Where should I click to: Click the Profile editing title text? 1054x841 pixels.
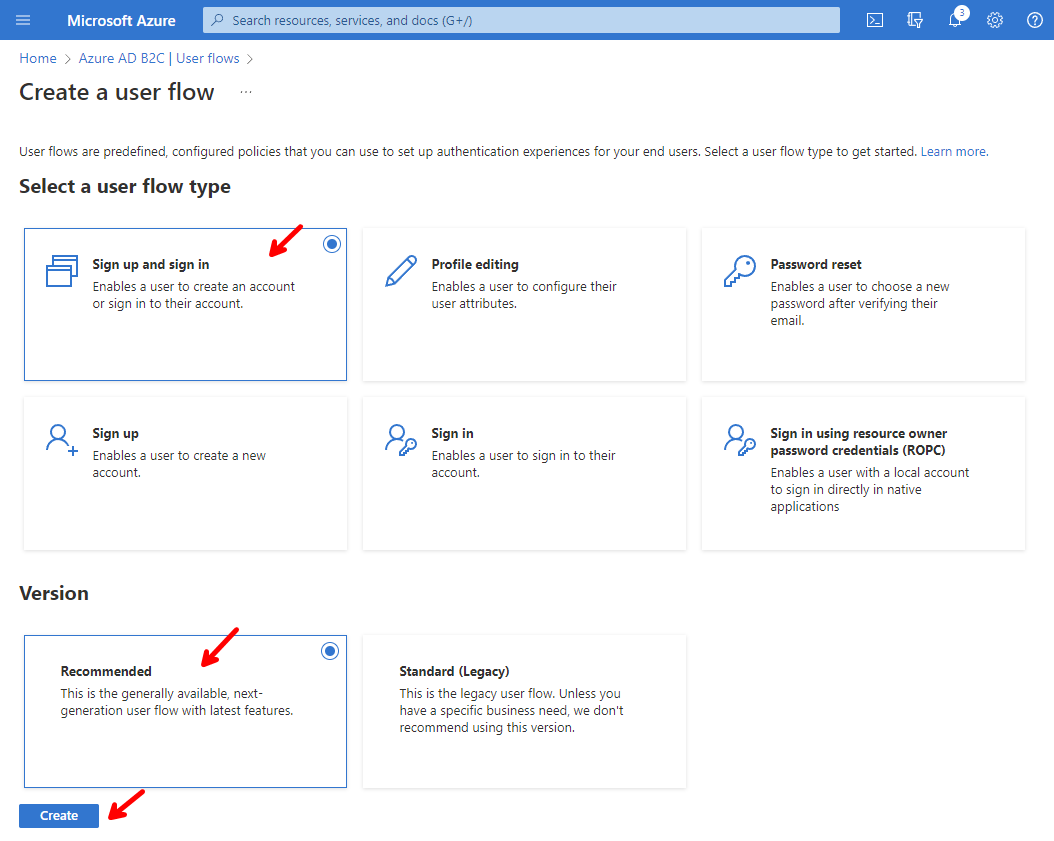pyautogui.click(x=475, y=264)
